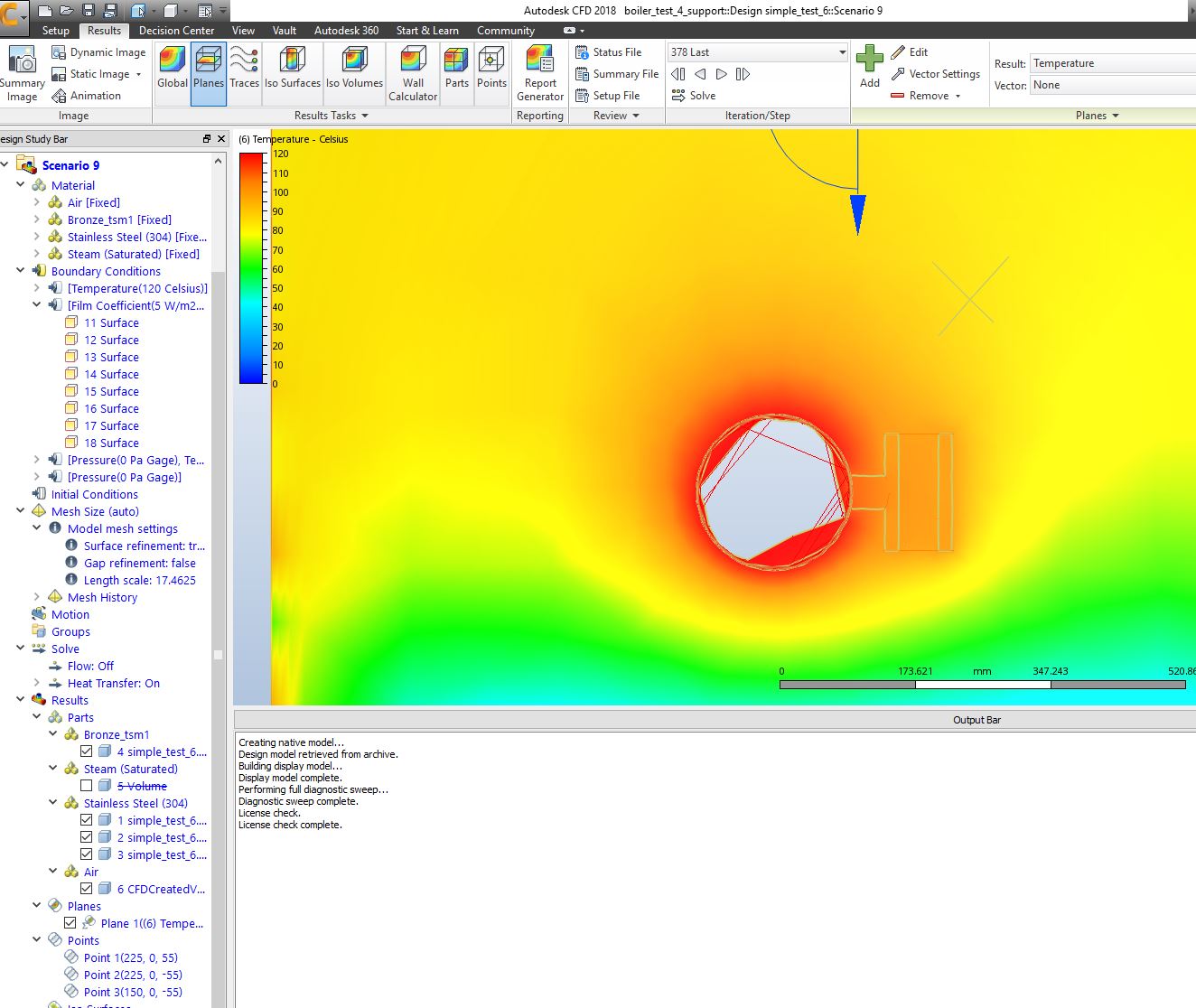Uncheck the Plane 1 Temperature plane
1196x1008 pixels.
(70, 923)
